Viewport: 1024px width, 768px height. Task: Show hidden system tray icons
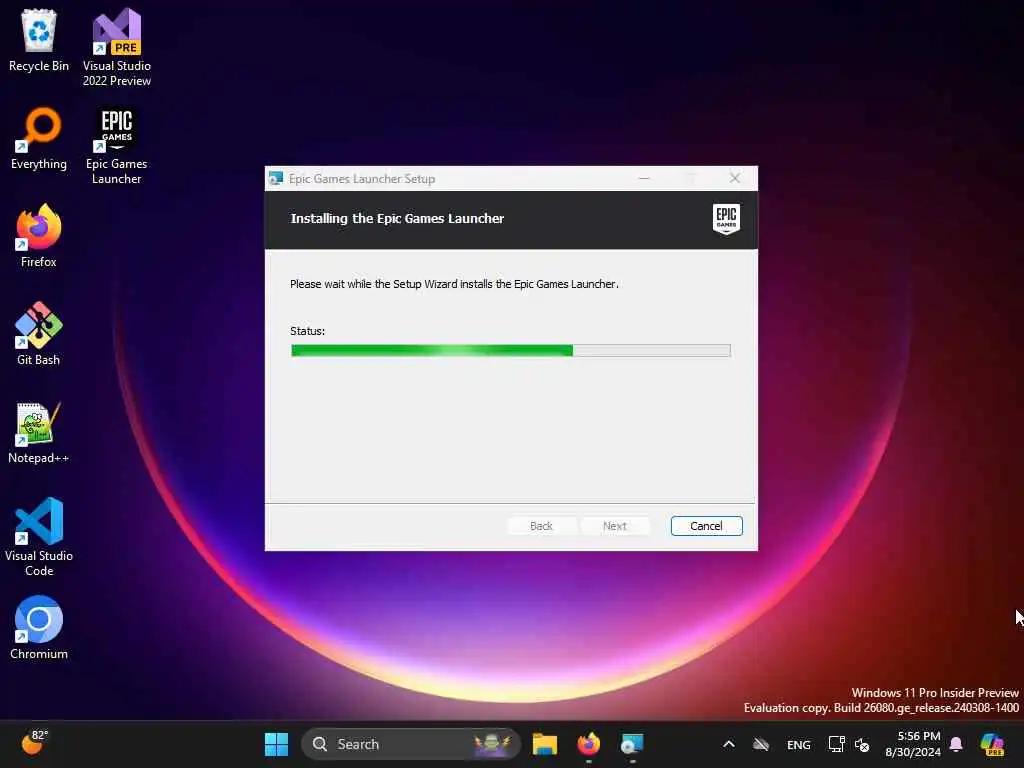click(729, 744)
